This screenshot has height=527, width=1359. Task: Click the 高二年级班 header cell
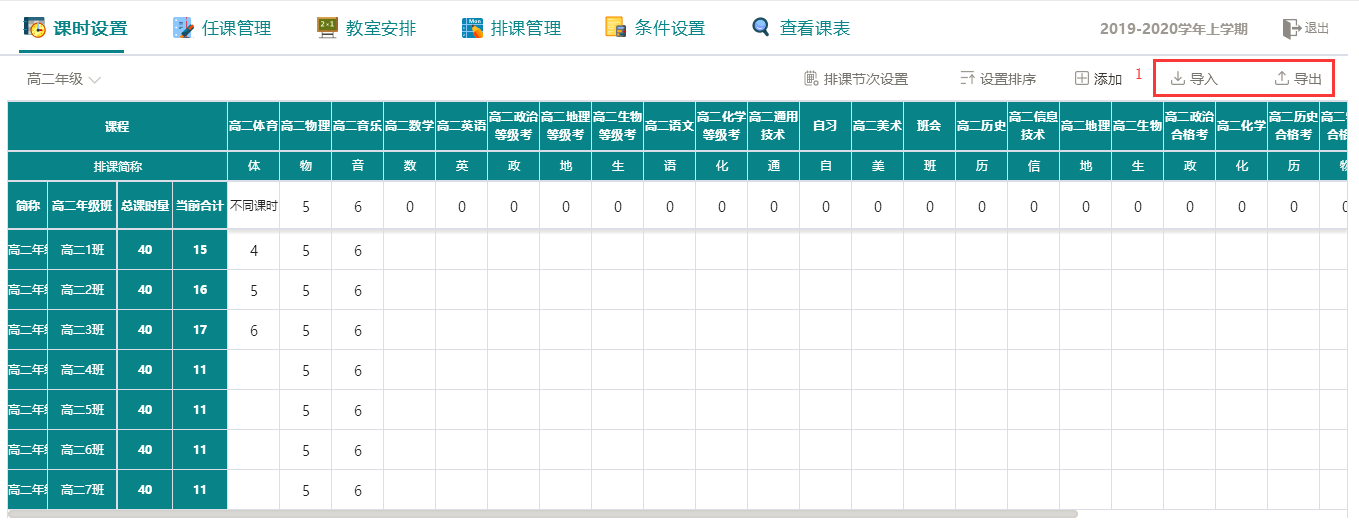(82, 206)
